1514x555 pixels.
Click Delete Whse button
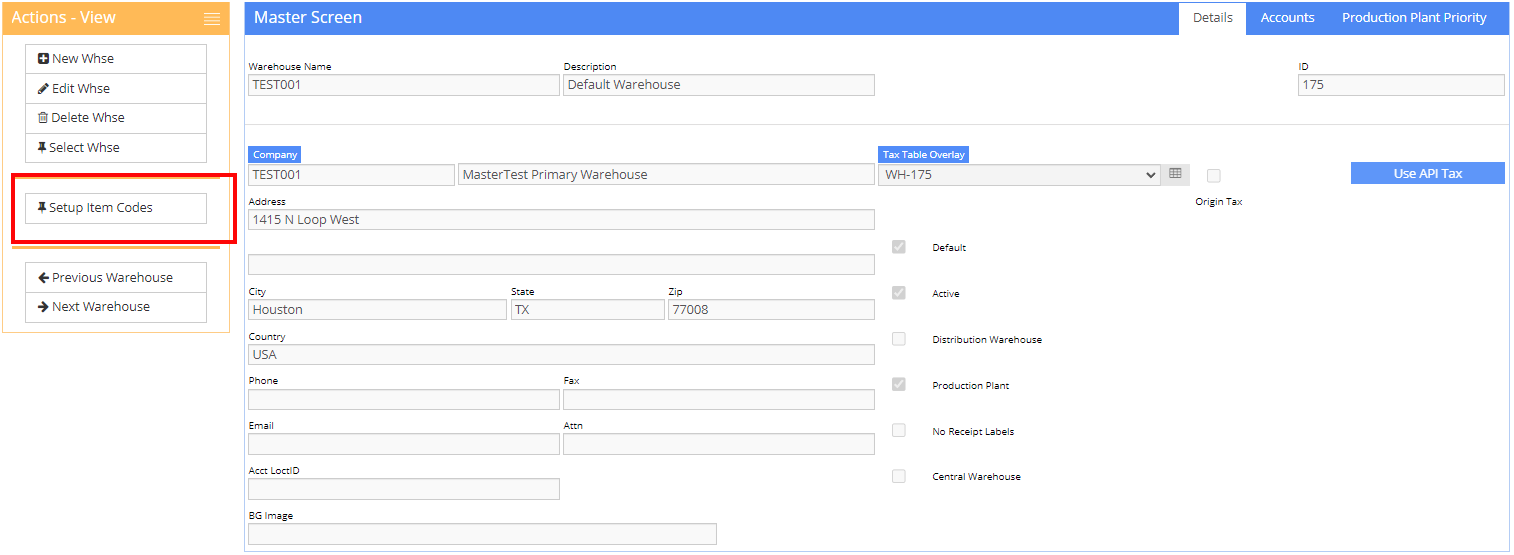coord(116,118)
